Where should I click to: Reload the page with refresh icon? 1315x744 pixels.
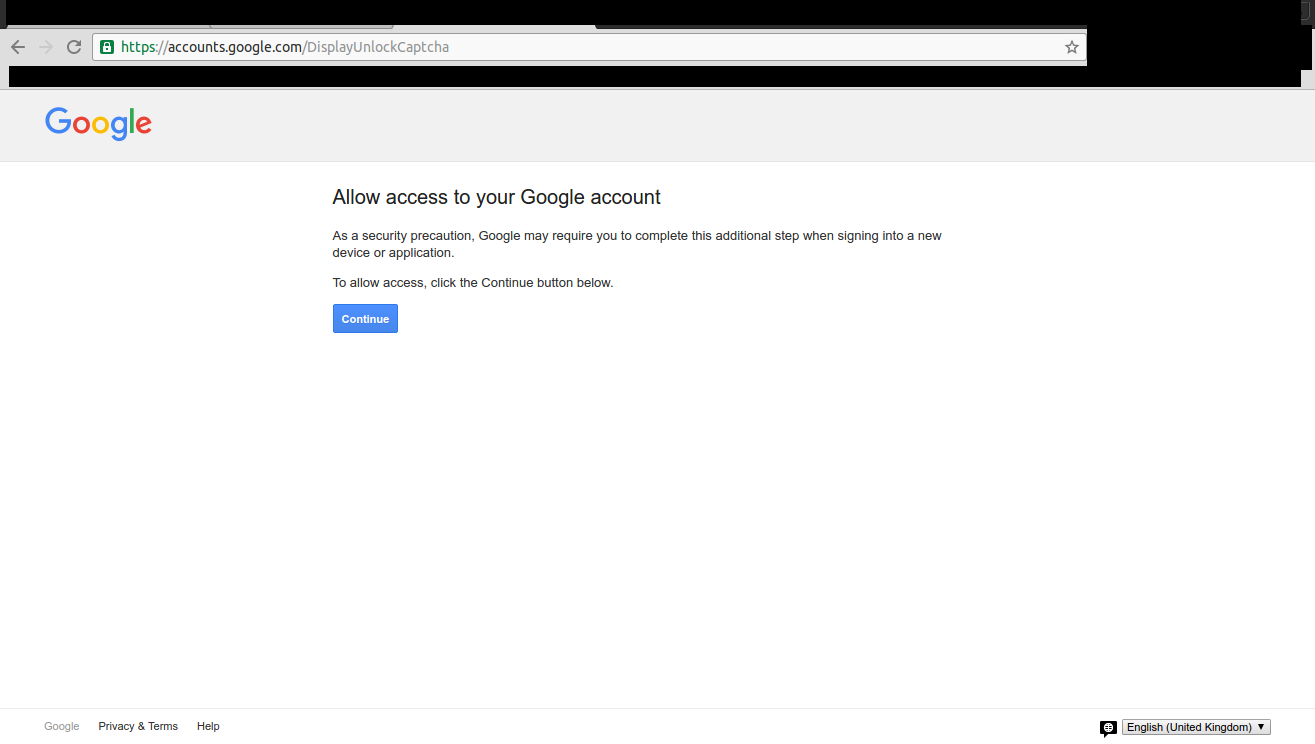(x=74, y=47)
